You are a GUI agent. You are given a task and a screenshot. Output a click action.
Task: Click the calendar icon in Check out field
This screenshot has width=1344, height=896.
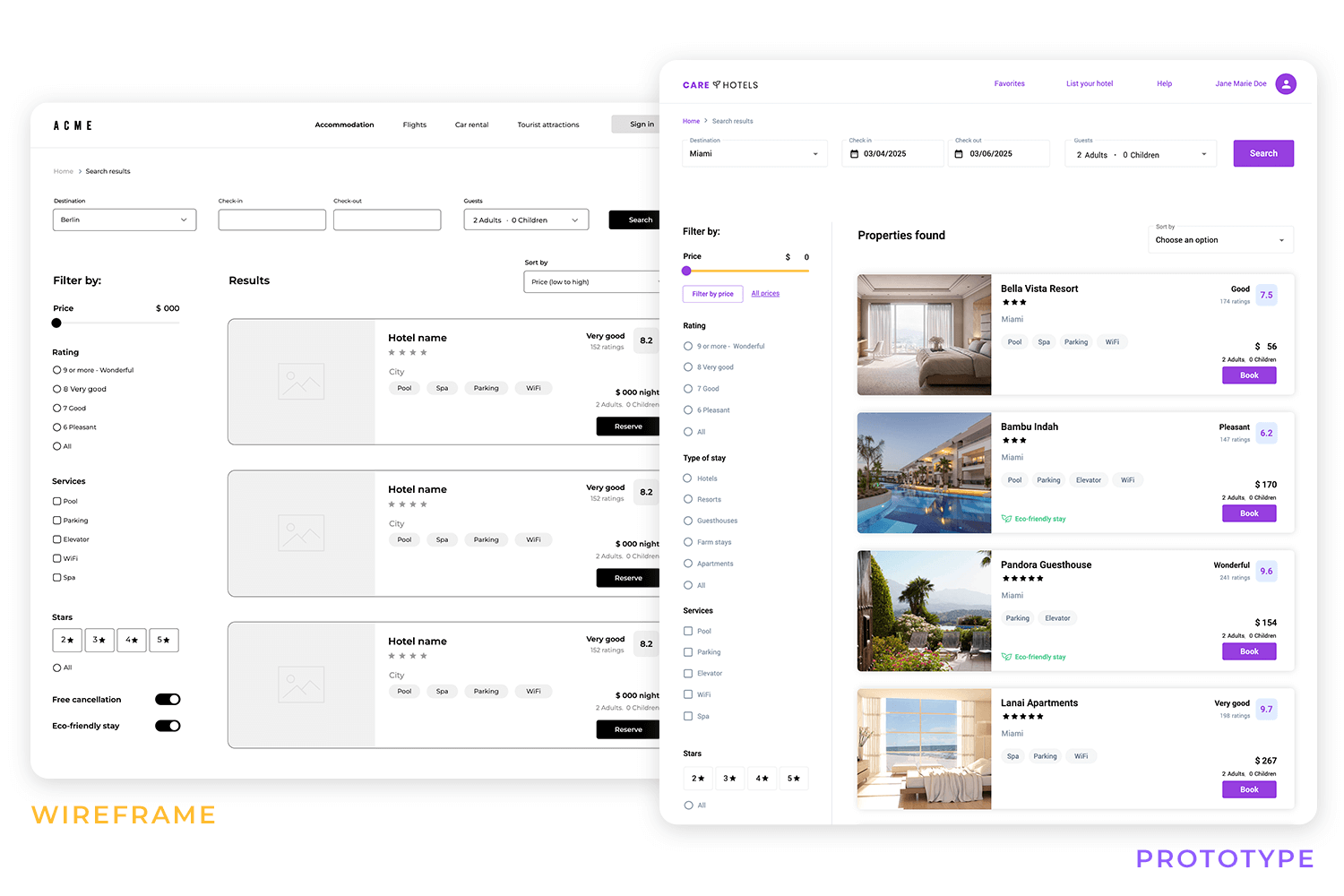point(959,154)
